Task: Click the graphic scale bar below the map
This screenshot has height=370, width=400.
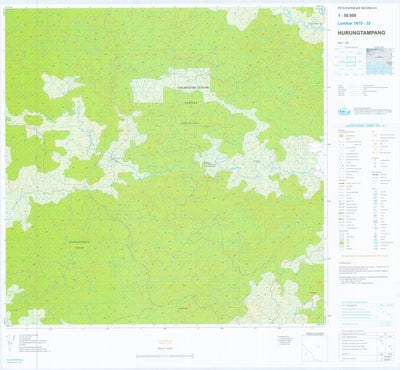Action: pos(165,356)
